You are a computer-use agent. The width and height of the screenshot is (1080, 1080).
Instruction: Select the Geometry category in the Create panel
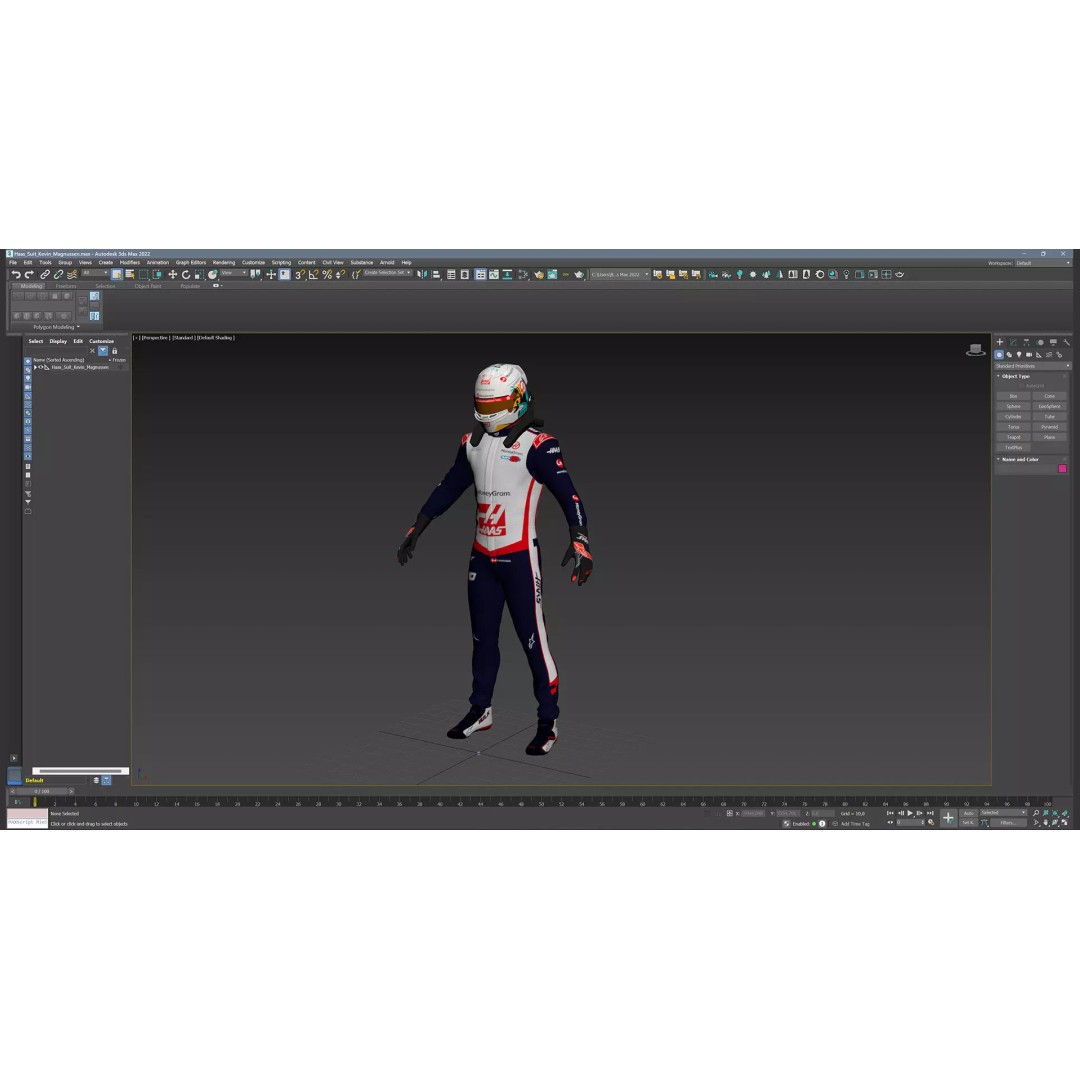click(x=999, y=355)
